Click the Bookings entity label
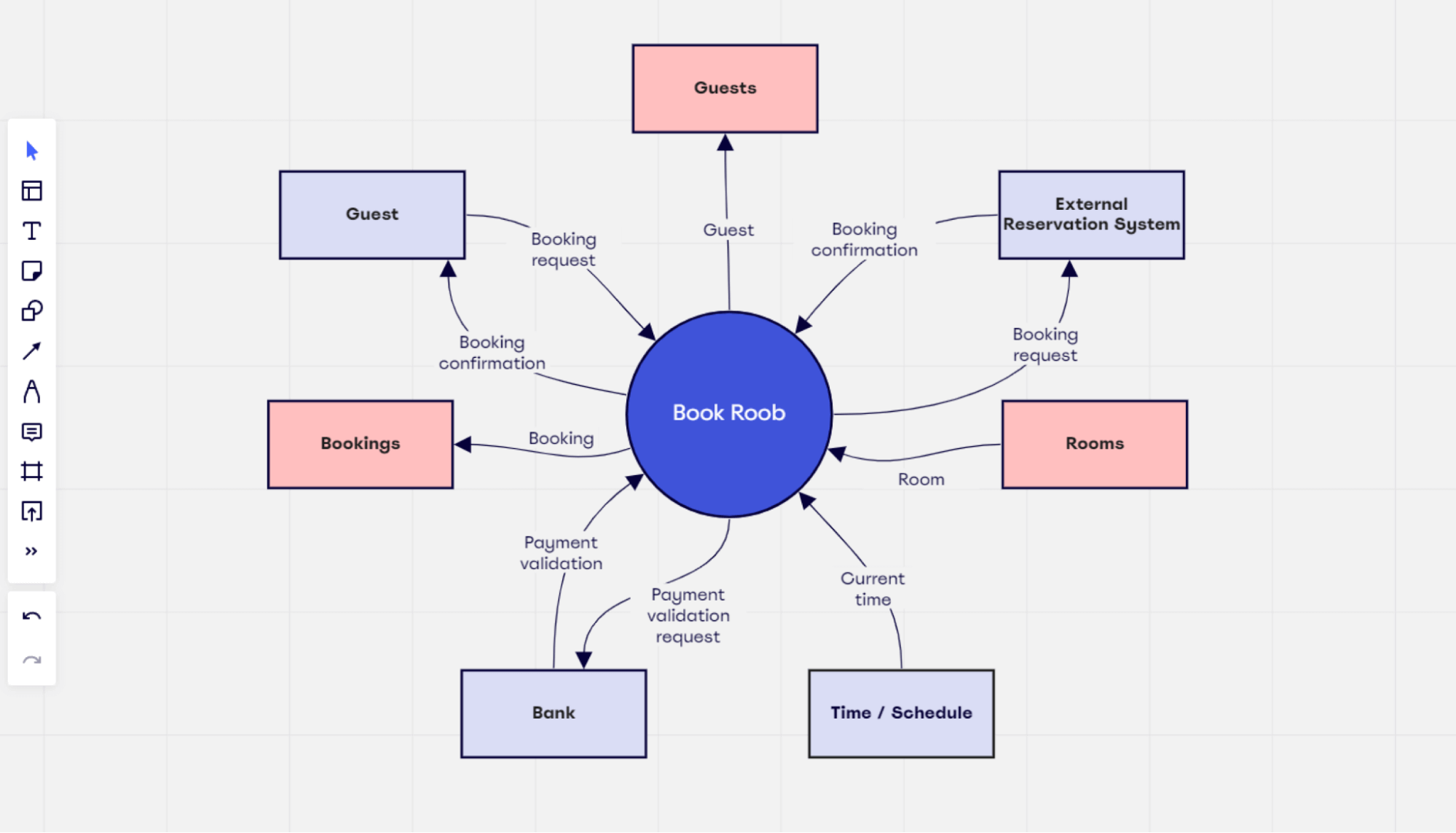This screenshot has width=1456, height=833. [360, 442]
